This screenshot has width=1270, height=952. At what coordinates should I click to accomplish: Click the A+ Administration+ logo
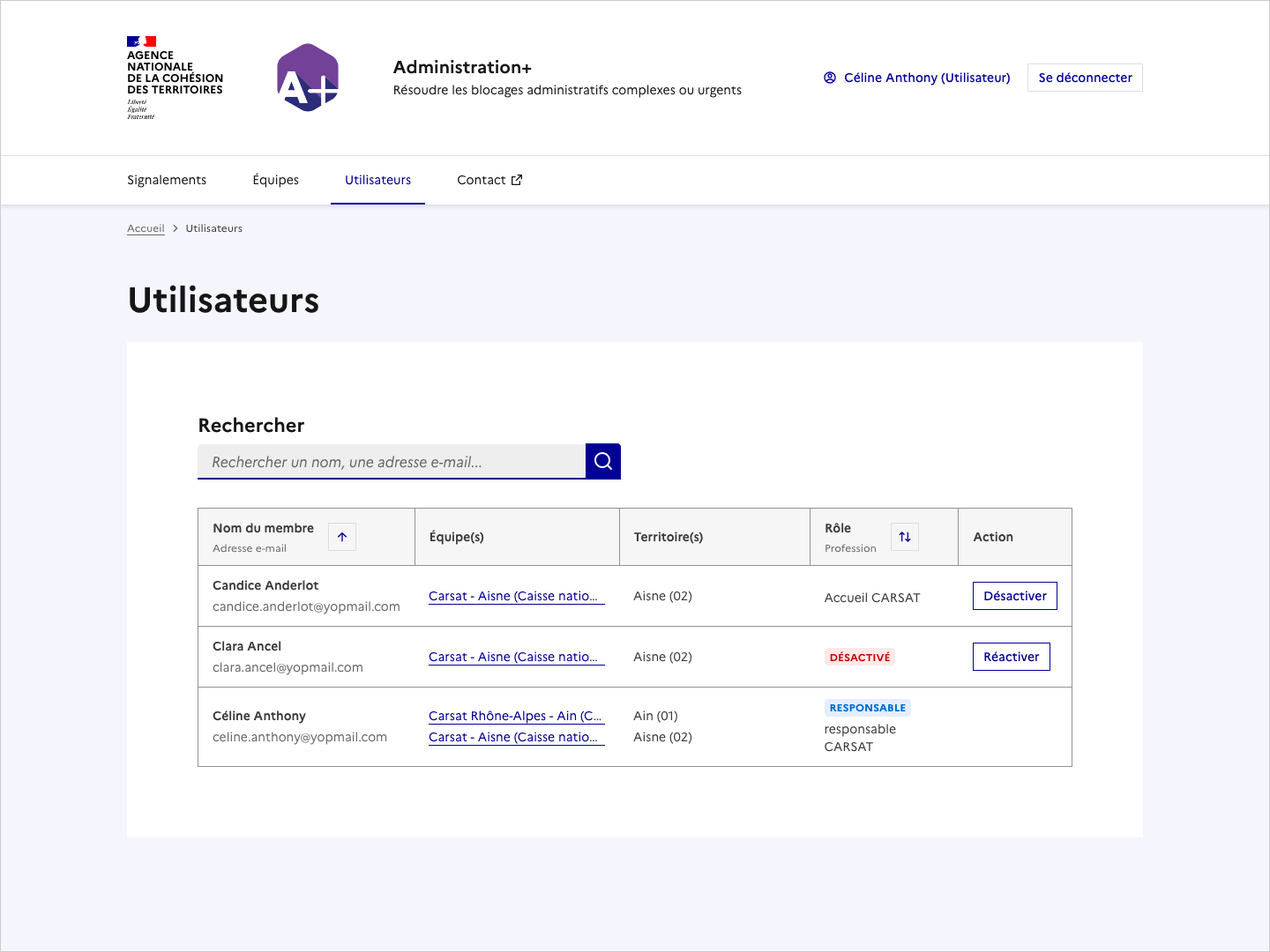[308, 78]
